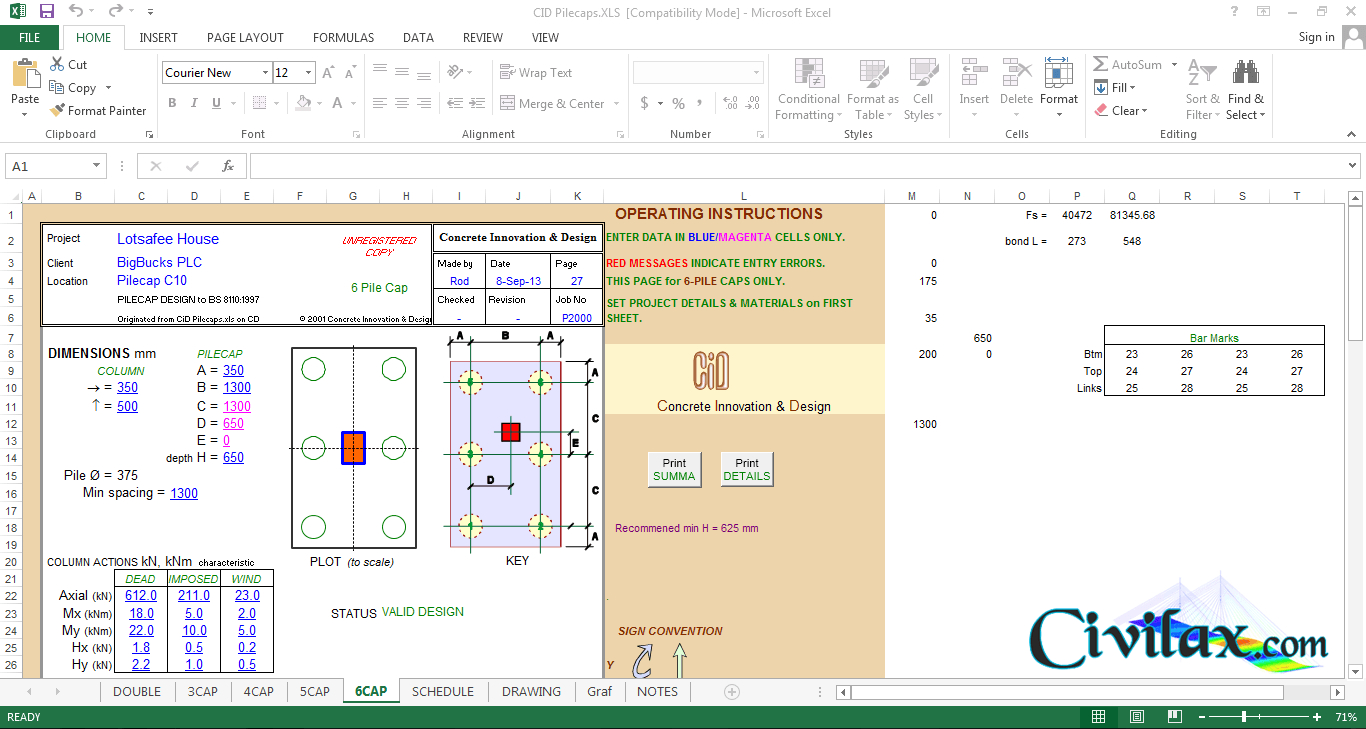The image size is (1366, 729).
Task: Click the Format Painter icon
Action: [57, 111]
